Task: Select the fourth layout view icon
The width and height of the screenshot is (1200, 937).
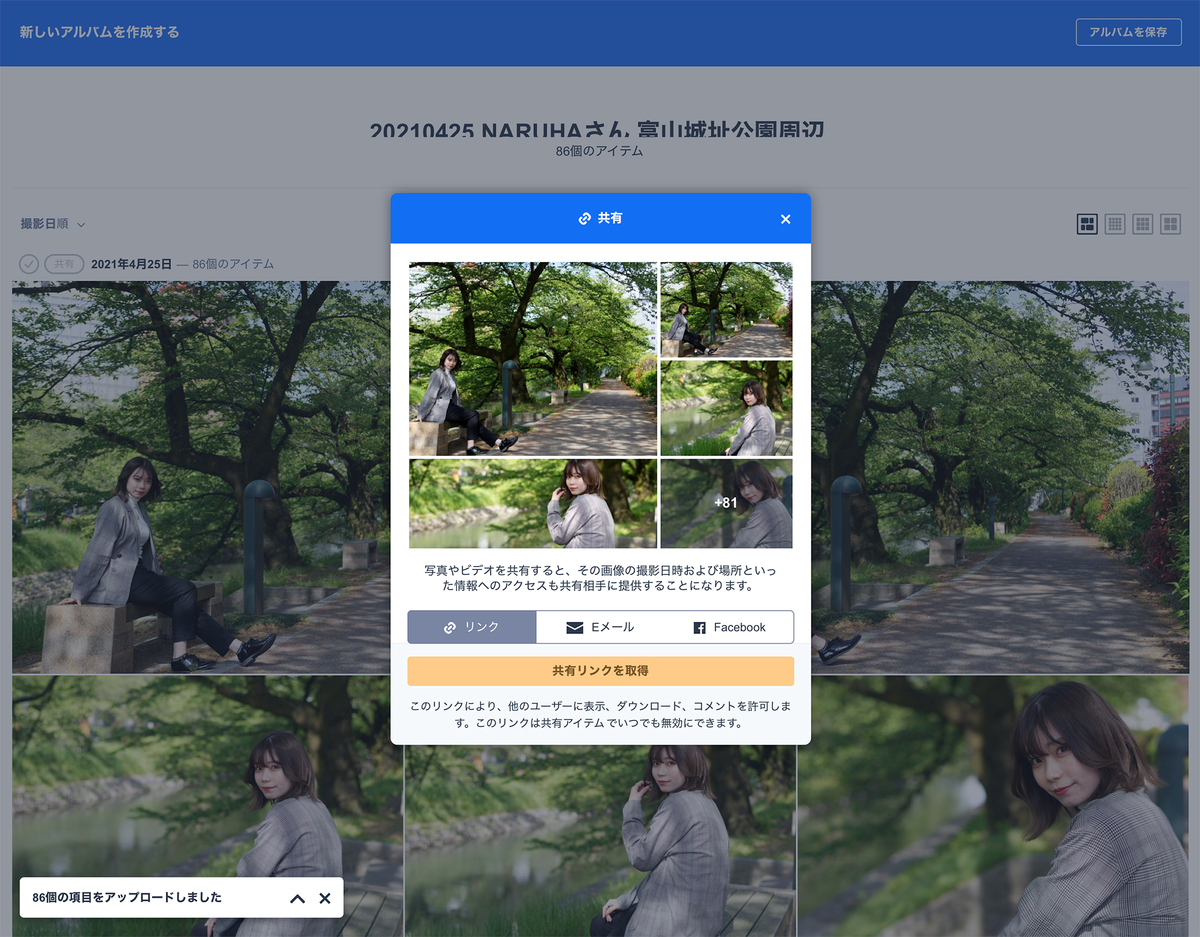Action: pyautogui.click(x=1170, y=224)
